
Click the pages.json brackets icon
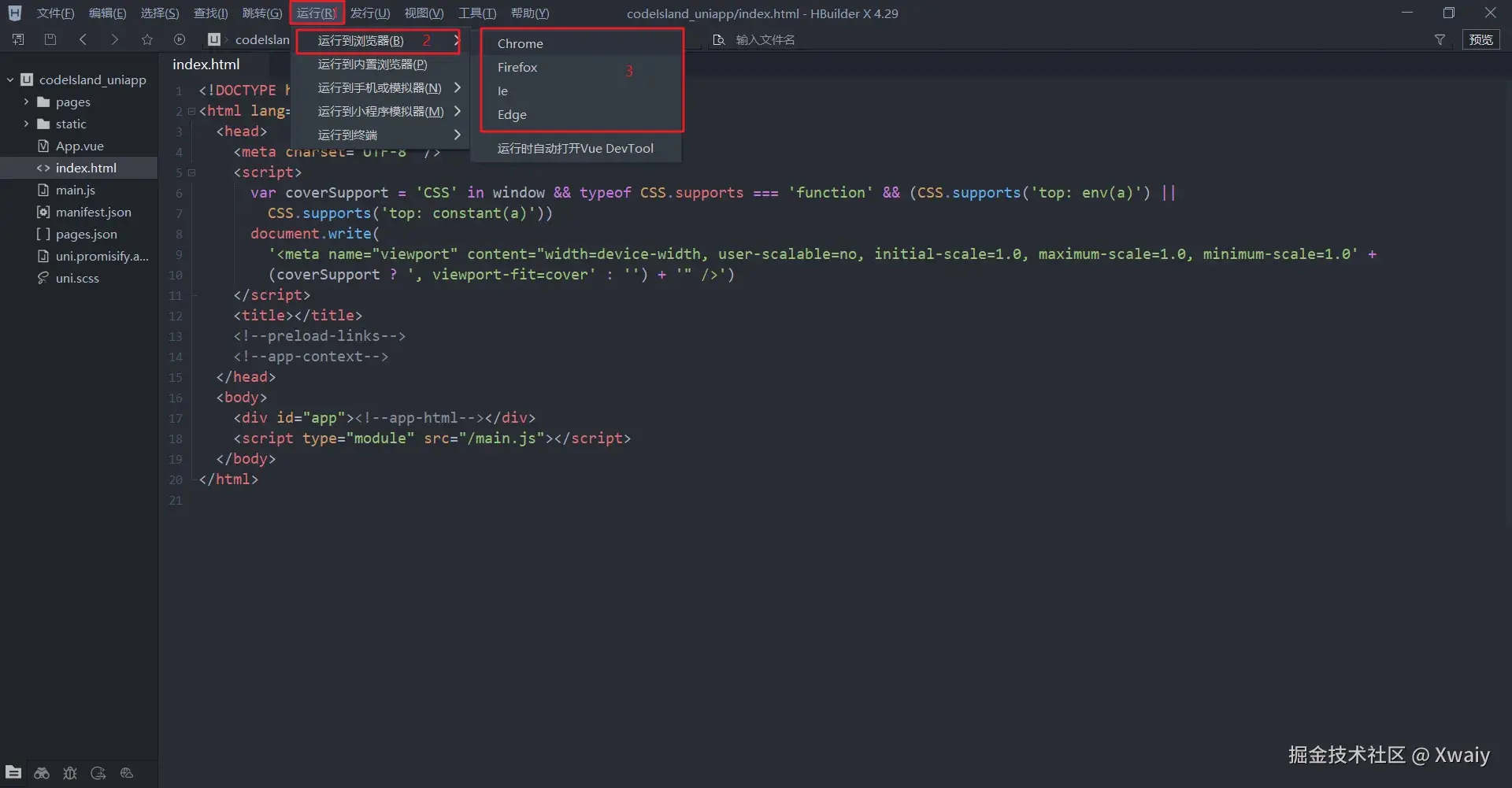click(x=43, y=234)
